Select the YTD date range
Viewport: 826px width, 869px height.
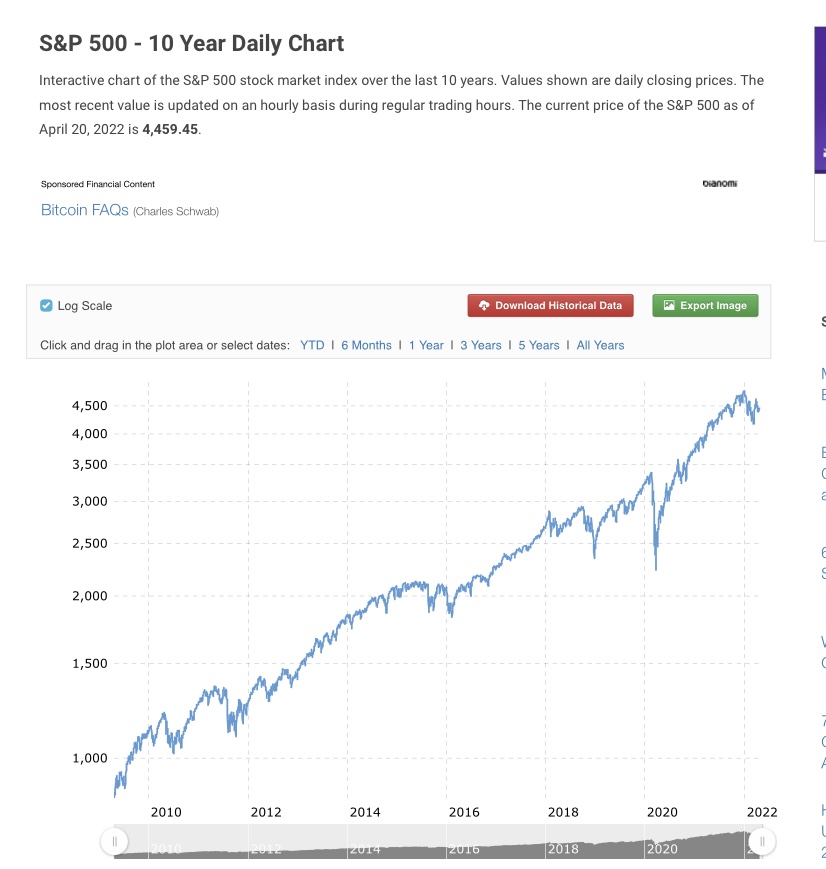pyautogui.click(x=312, y=345)
